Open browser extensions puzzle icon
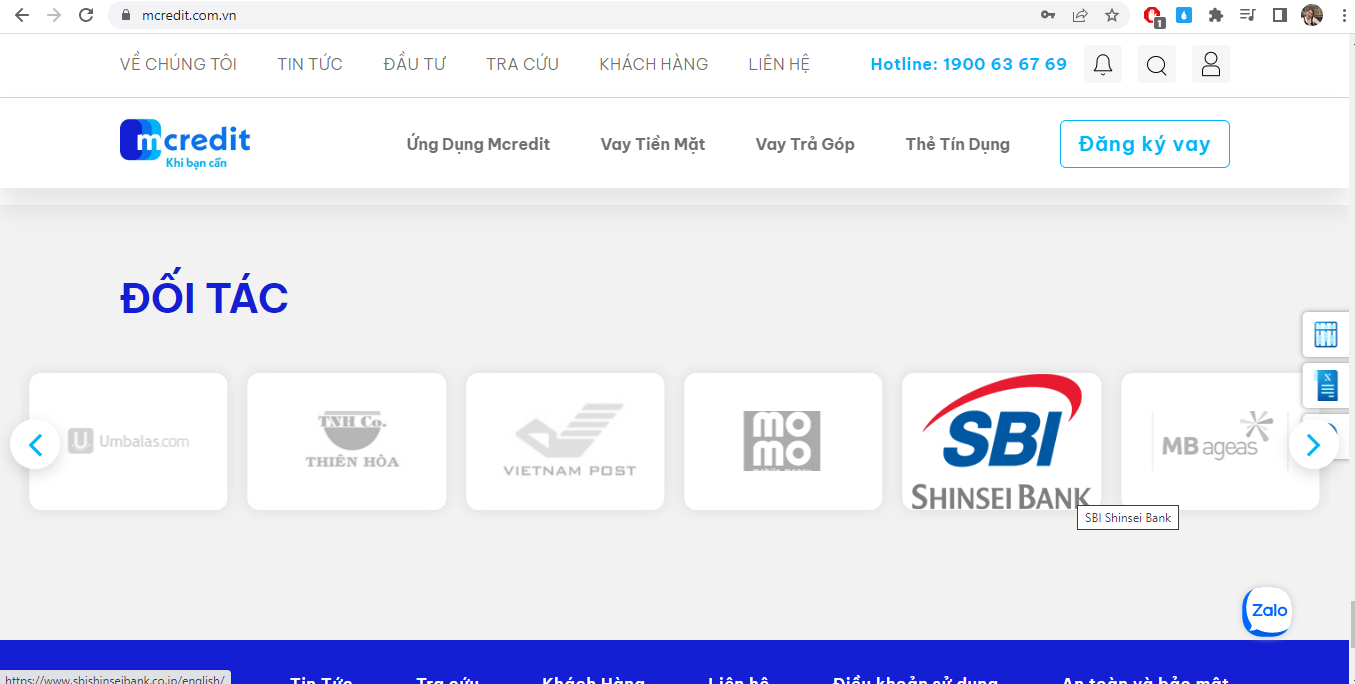This screenshot has height=684, width=1355. point(1216,15)
